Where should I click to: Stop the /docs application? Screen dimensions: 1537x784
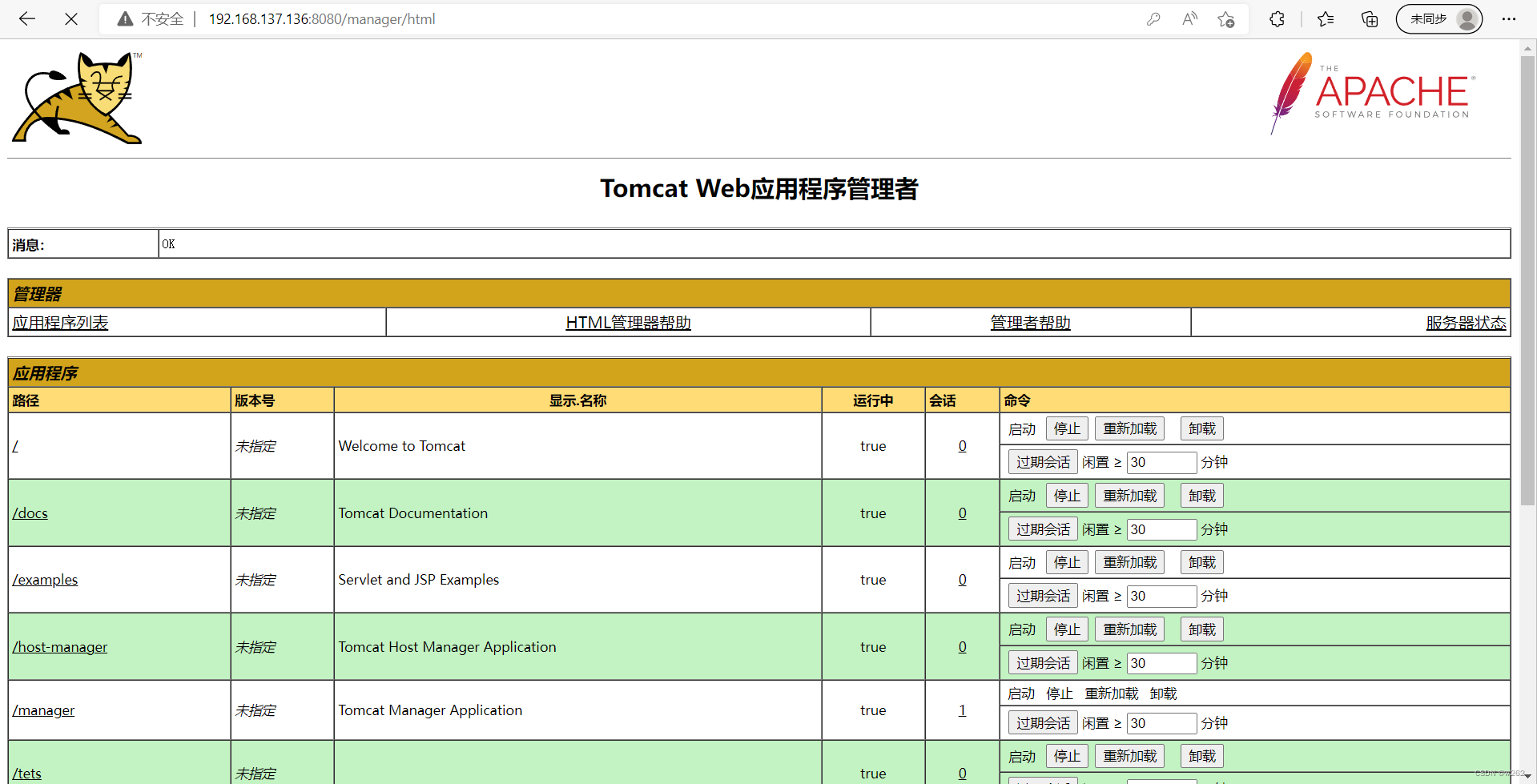click(1067, 497)
